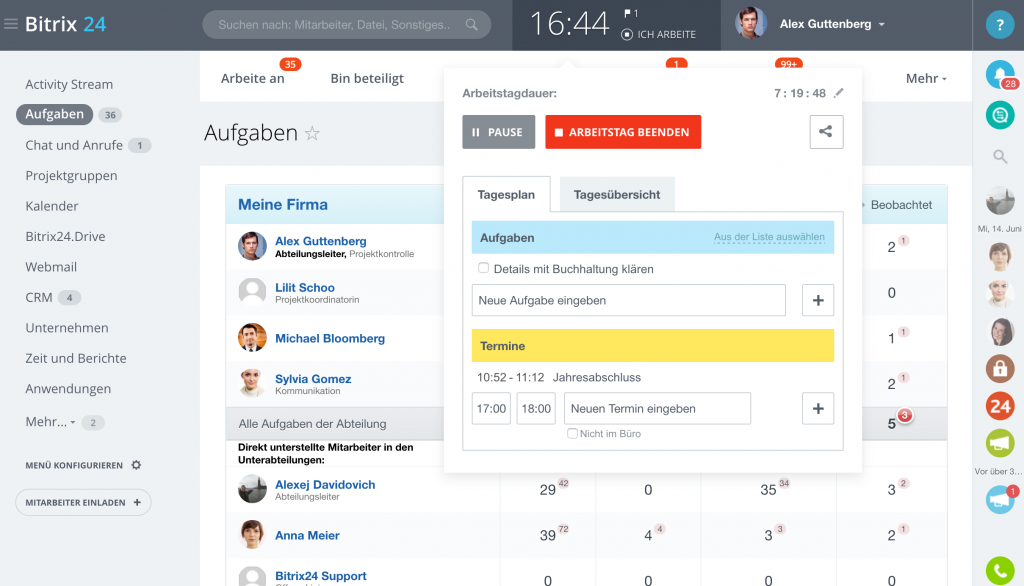Open the teal chat icon in the right sidebar

click(x=1000, y=116)
